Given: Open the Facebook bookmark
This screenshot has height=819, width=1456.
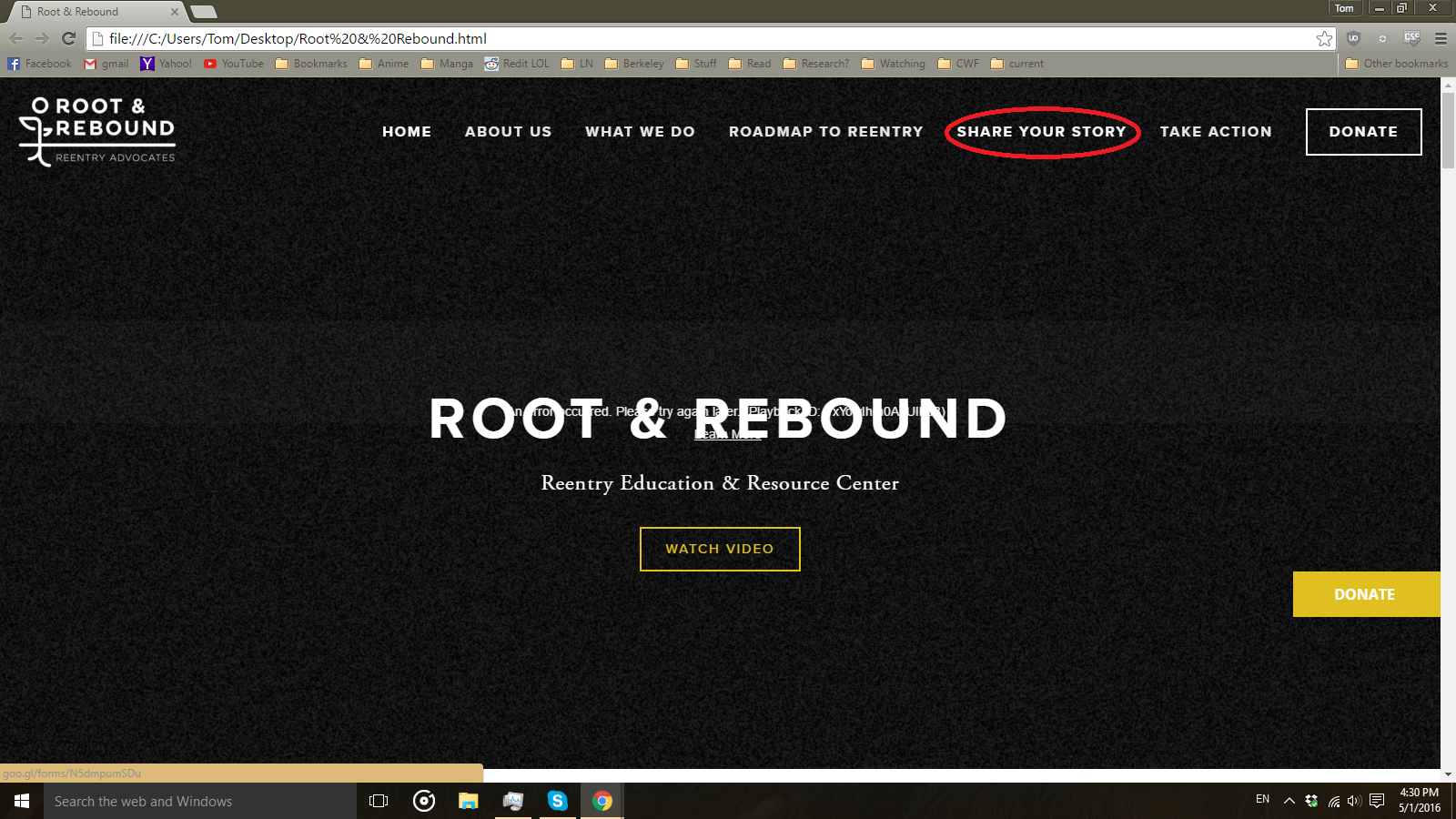Looking at the screenshot, I should pos(39,64).
